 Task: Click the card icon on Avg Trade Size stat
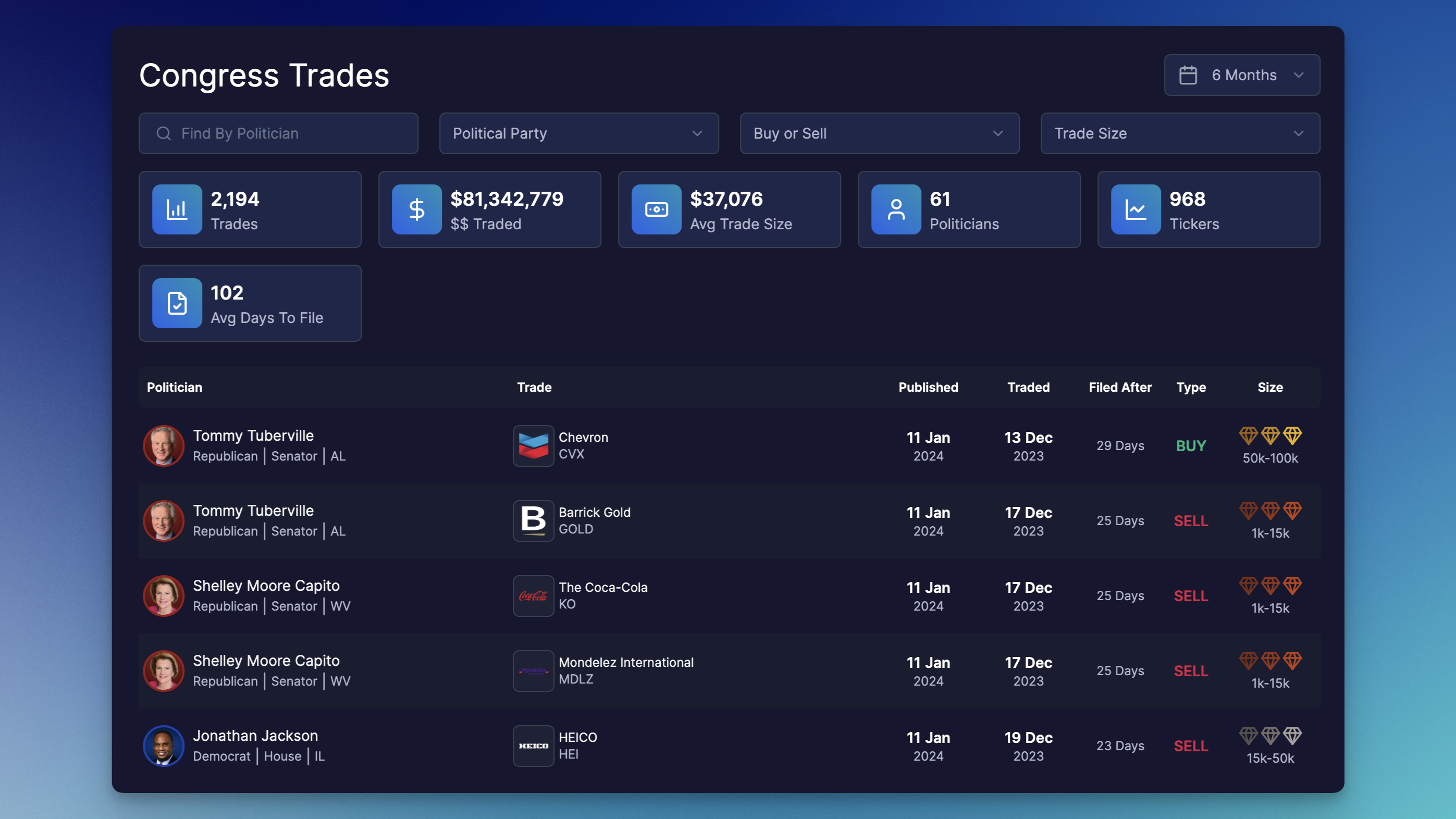(x=656, y=209)
